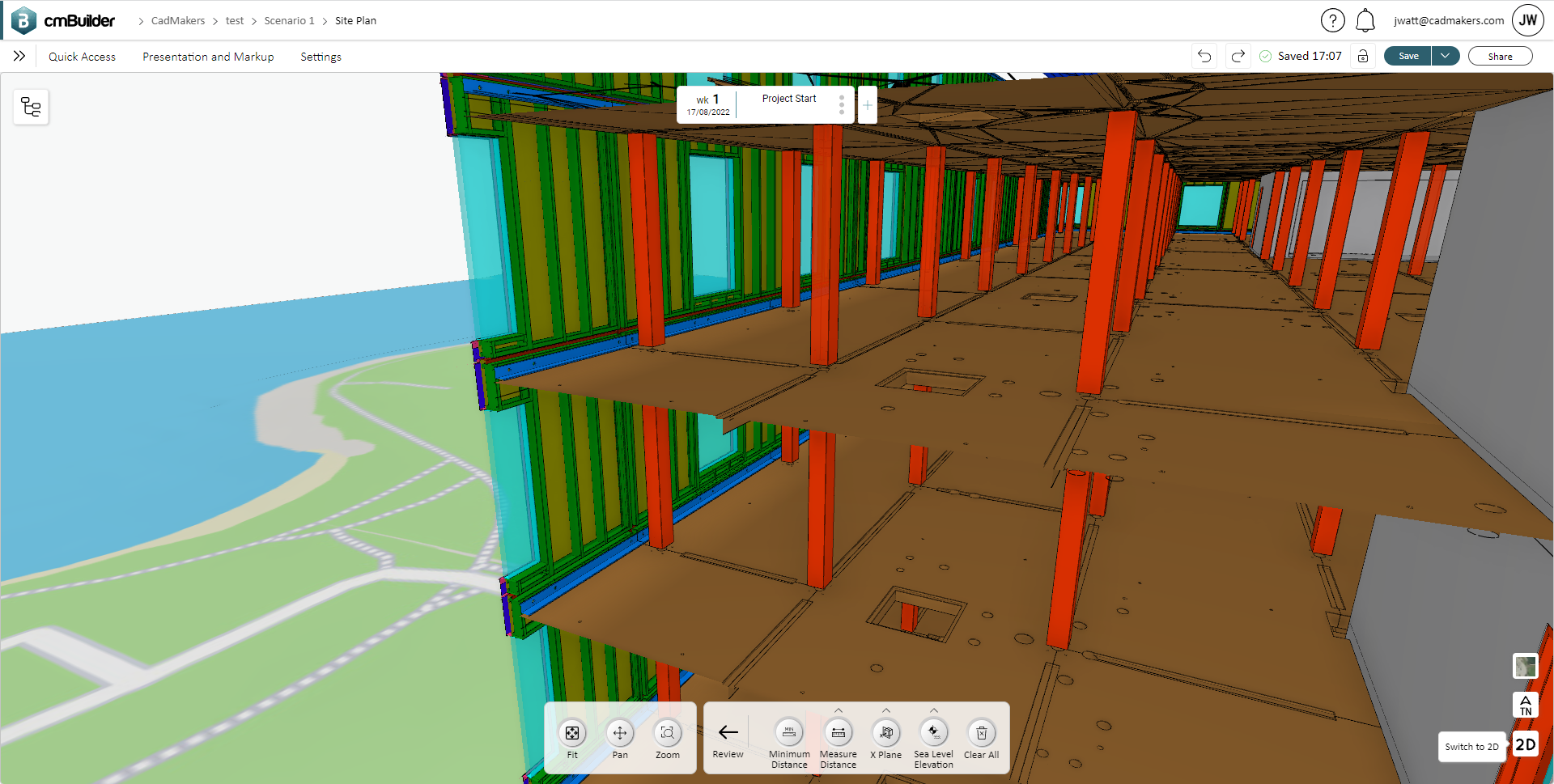Image resolution: width=1554 pixels, height=784 pixels.
Task: Select the wk 1 Project Start marker
Action: click(765, 105)
